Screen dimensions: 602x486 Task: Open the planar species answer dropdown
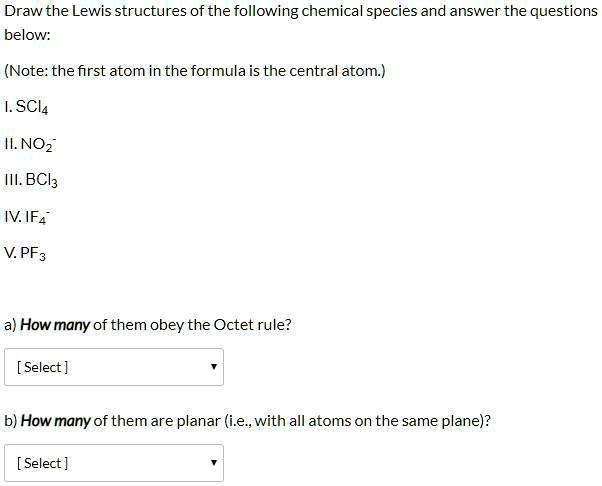[x=114, y=463]
